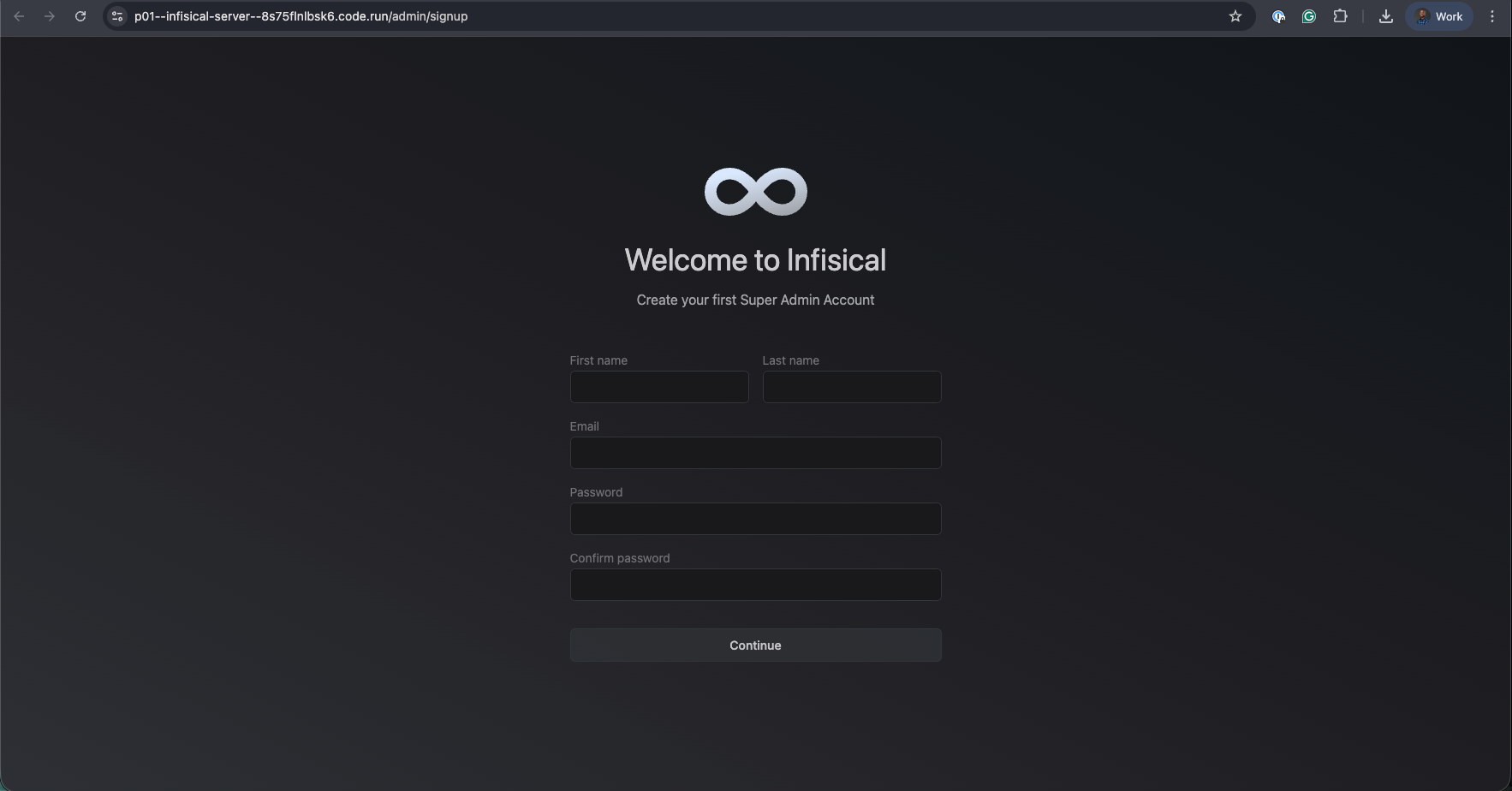Open the Extensions puzzle icon

point(1340,16)
